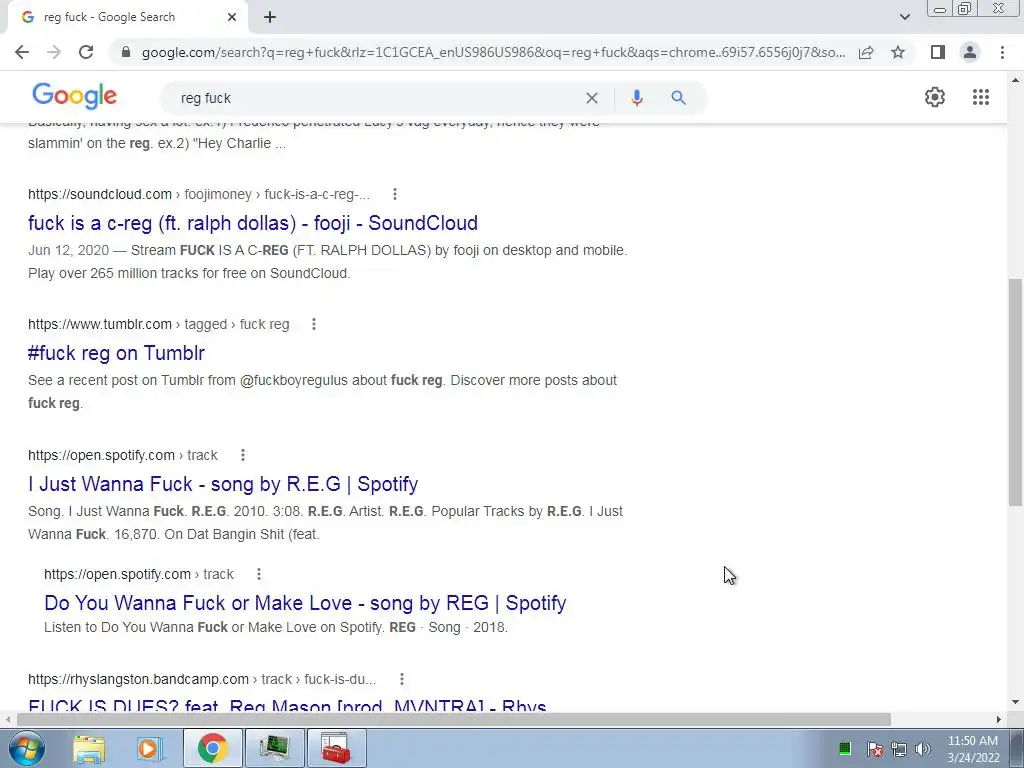Click the rhyslangston.bandcamp.com breadcrumb URL
This screenshot has height=768, width=1024.
(138, 679)
